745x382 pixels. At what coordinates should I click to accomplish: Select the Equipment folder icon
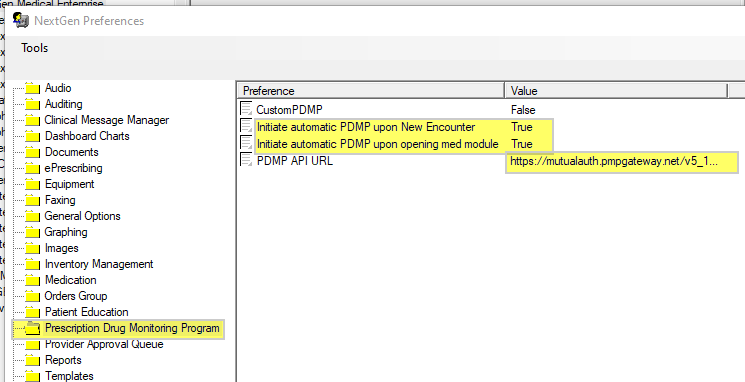coord(32,184)
